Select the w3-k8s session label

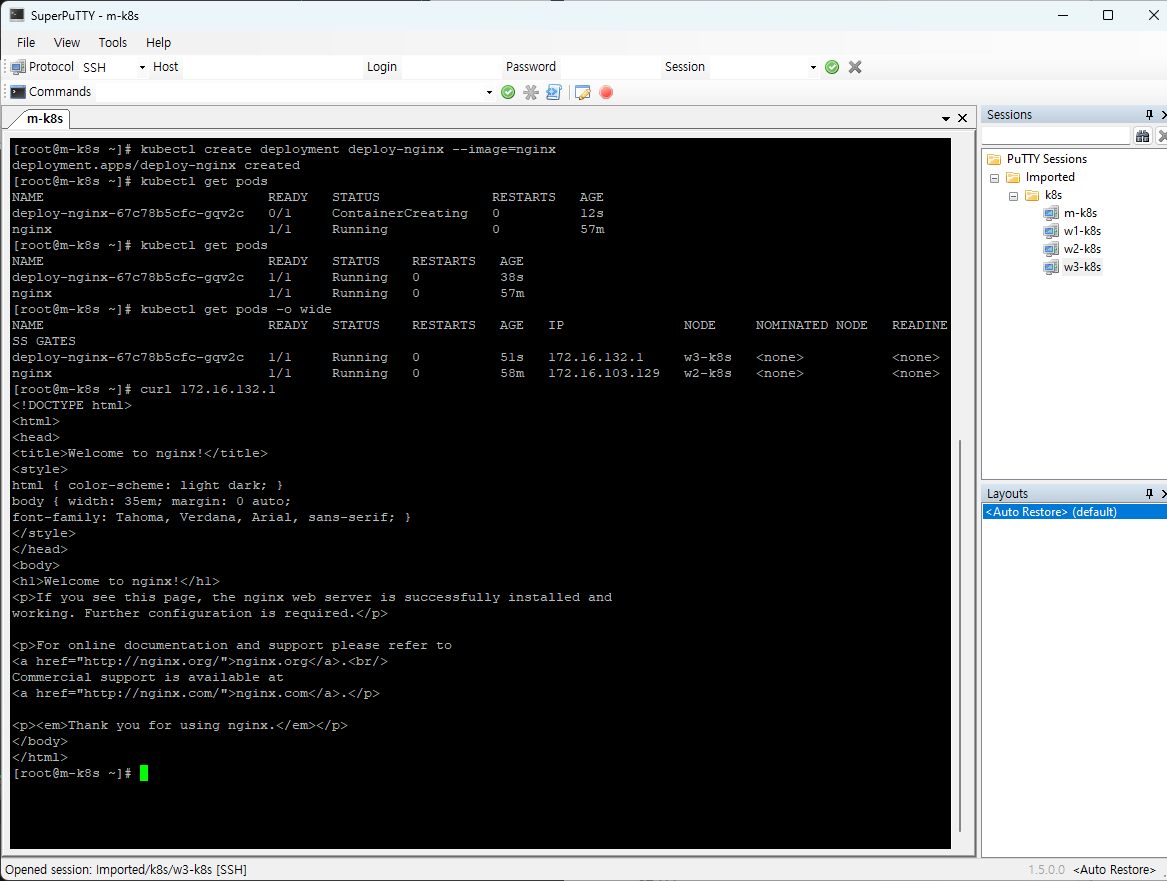tap(1082, 267)
